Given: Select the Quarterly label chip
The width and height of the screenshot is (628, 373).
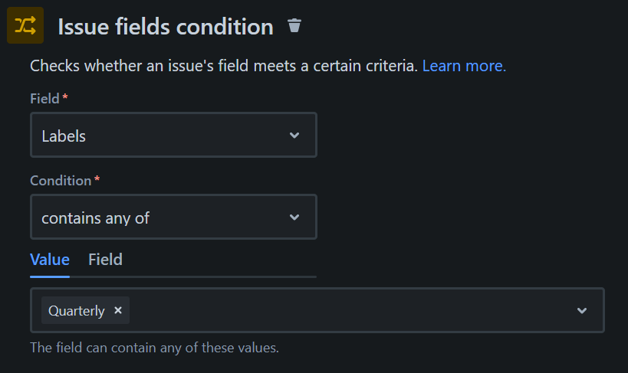Looking at the screenshot, I should pos(76,310).
